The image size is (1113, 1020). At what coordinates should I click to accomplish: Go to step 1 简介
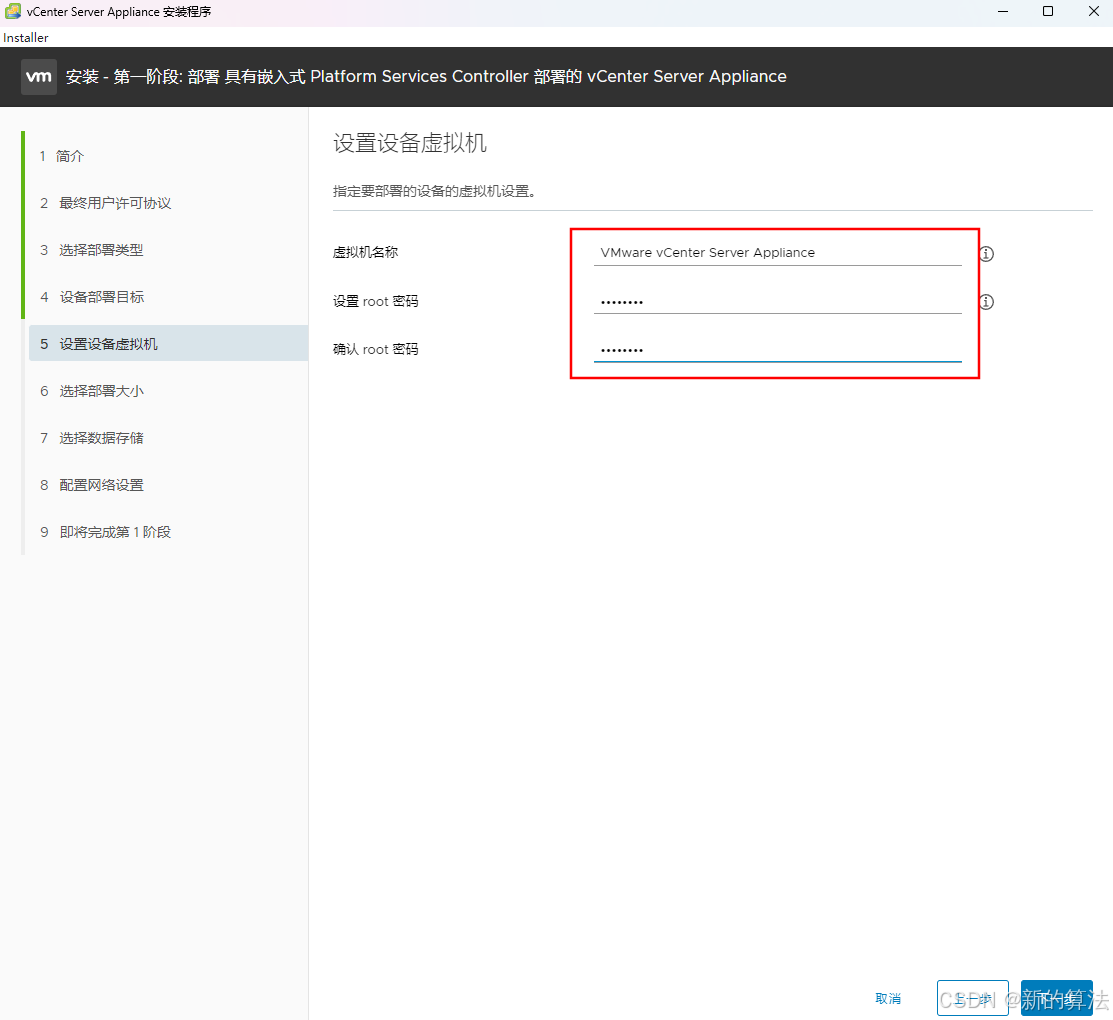coord(62,156)
